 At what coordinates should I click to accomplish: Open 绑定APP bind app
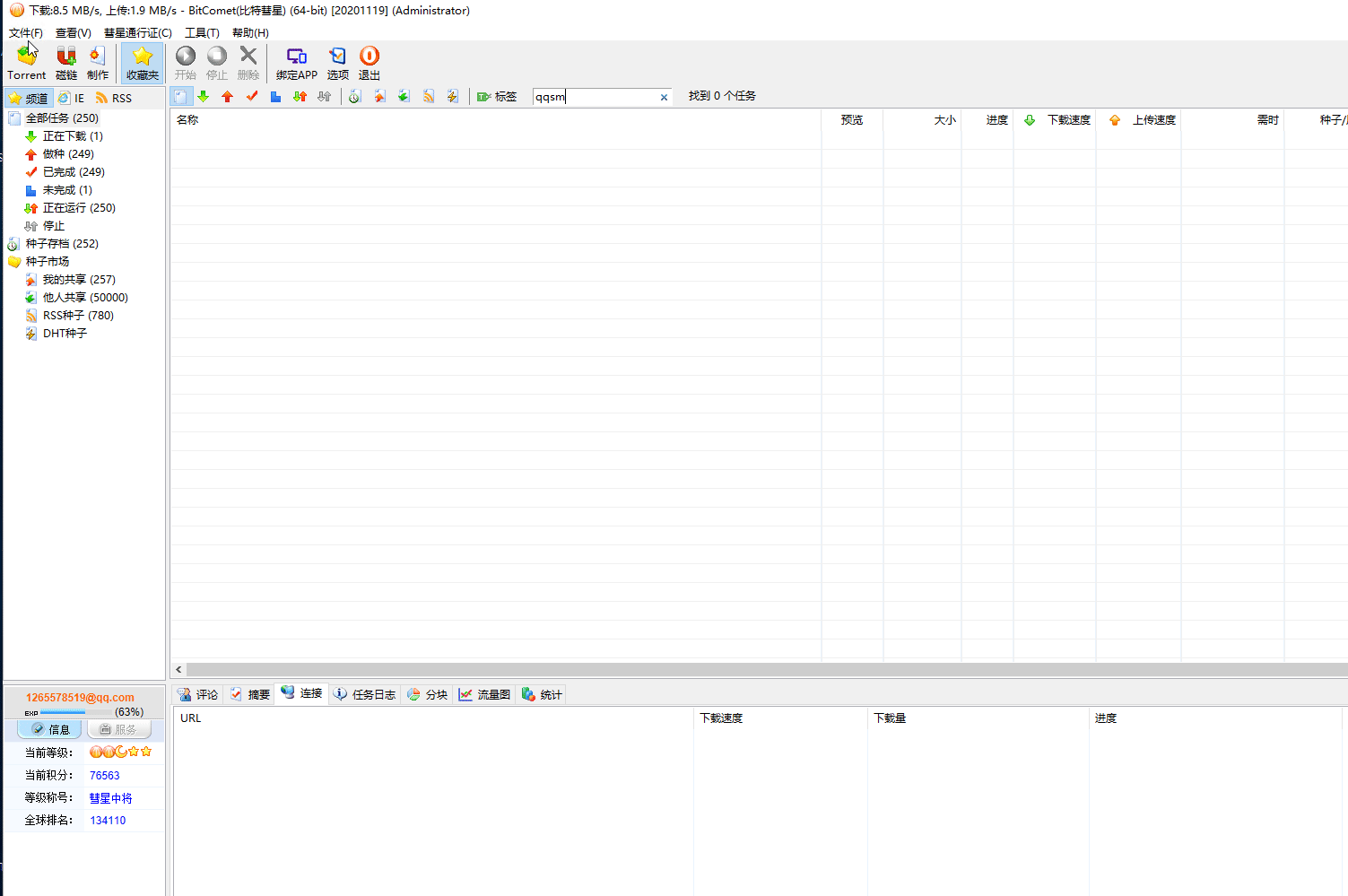pos(297,63)
